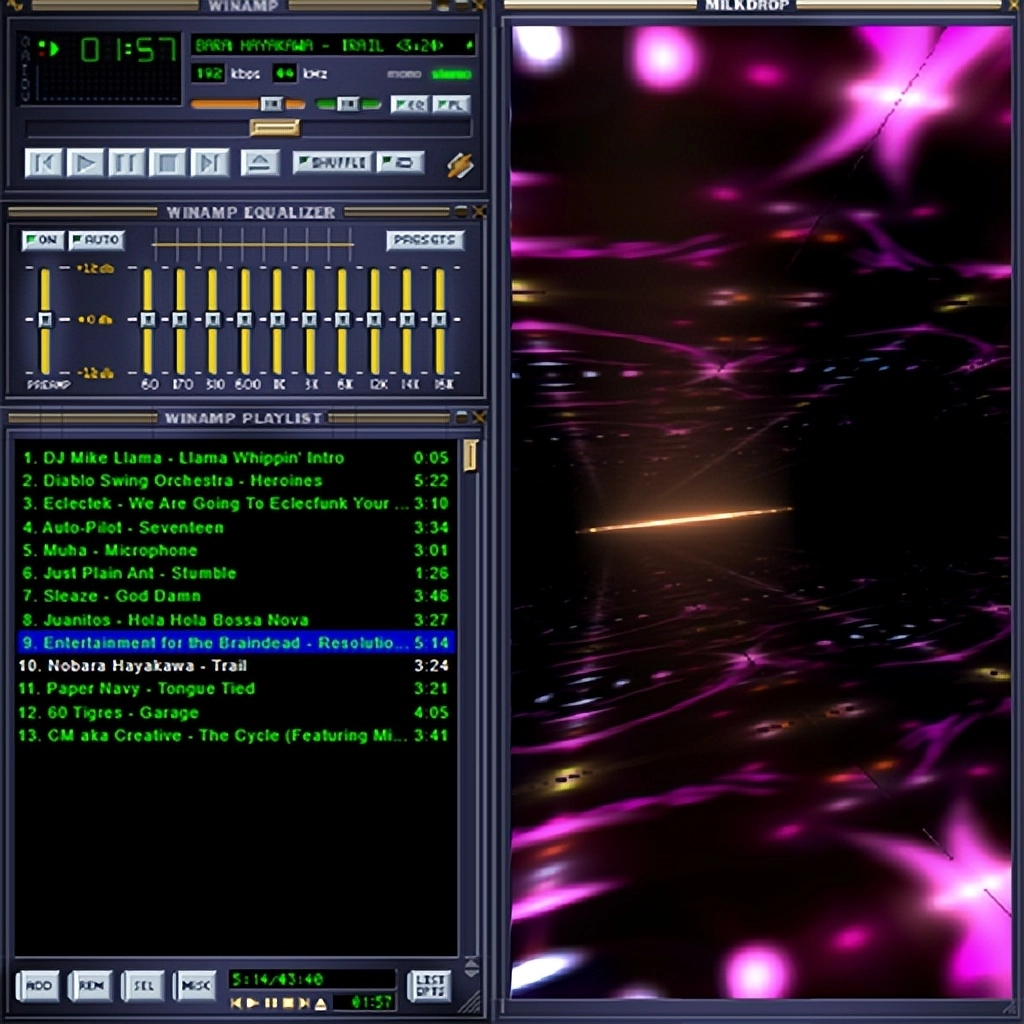Viewport: 1024px width, 1024px height.
Task: Open playlist ADD menu
Action: coord(38,986)
